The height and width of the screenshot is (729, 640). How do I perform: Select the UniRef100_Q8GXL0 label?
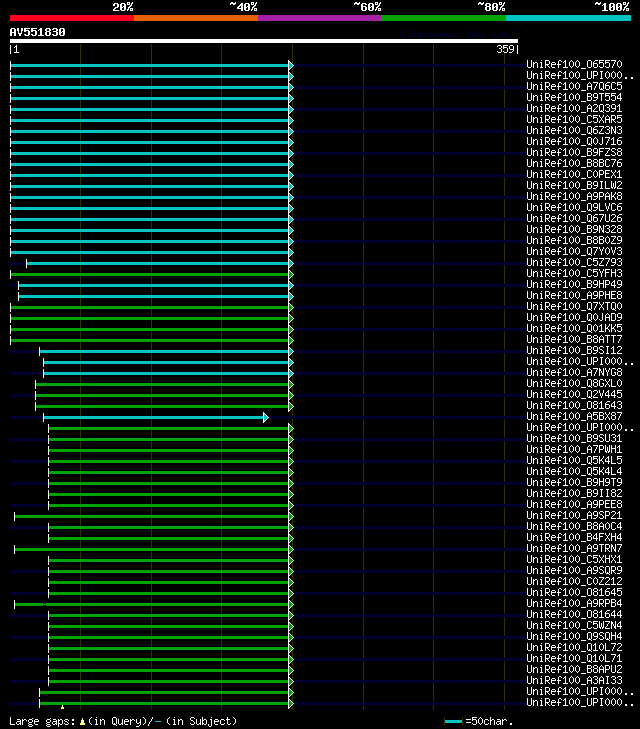click(574, 384)
